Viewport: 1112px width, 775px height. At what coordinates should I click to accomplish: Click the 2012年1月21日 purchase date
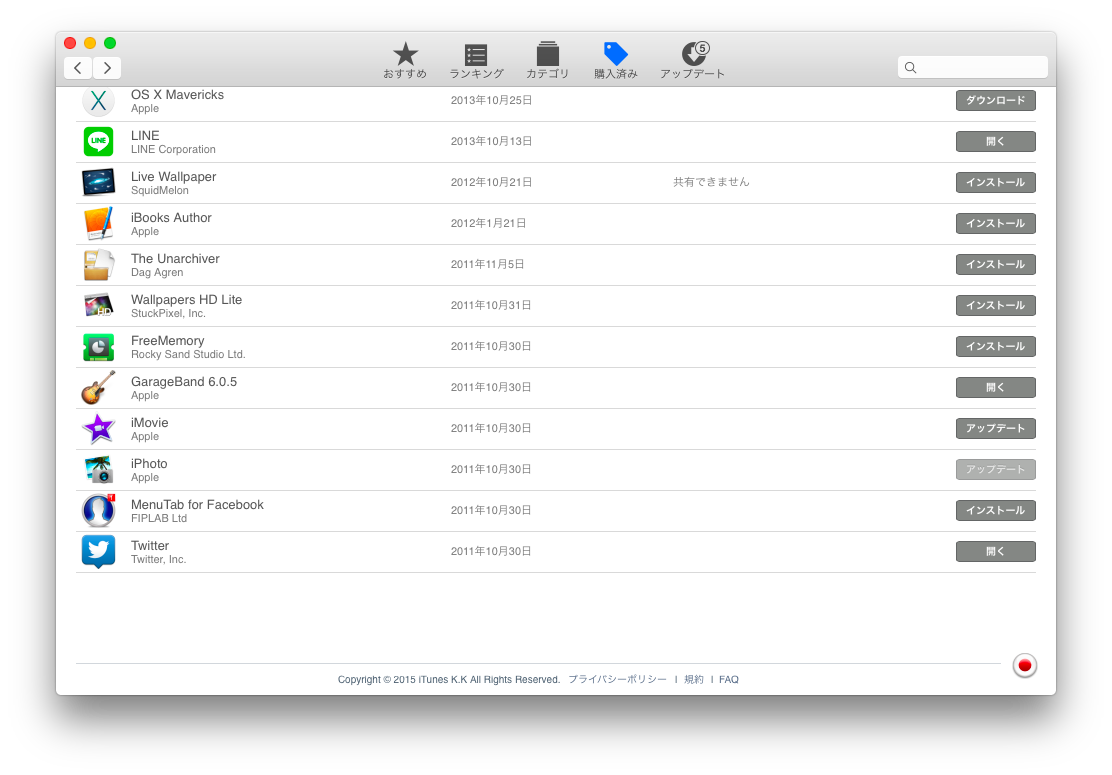489,223
